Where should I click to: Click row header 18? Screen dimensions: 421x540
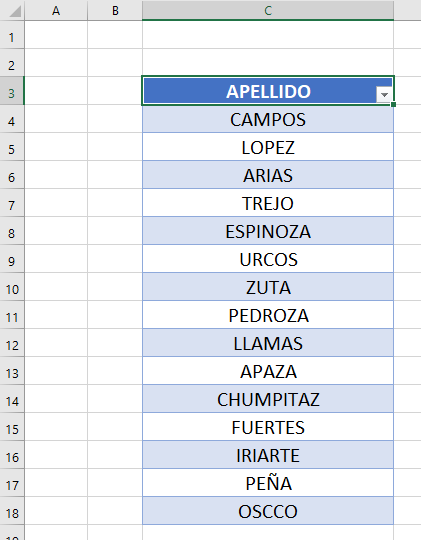click(x=12, y=511)
